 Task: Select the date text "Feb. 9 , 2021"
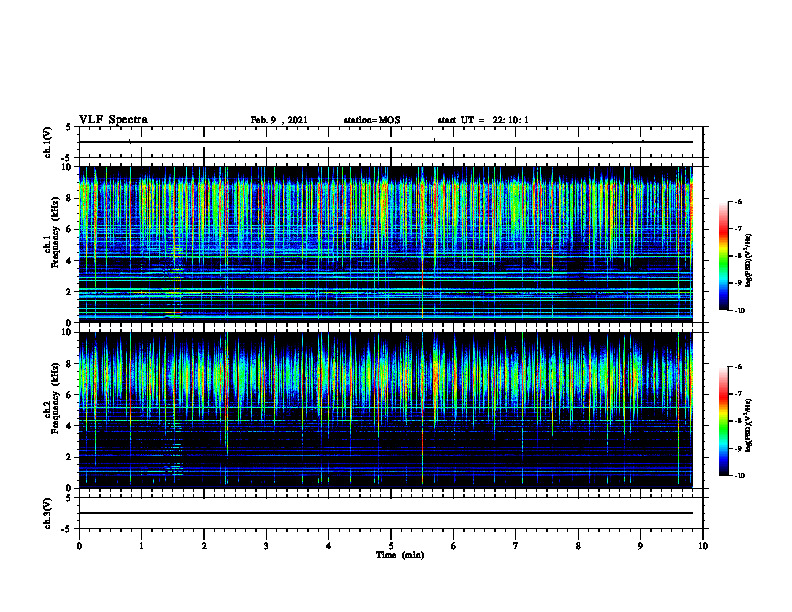pyautogui.click(x=279, y=120)
